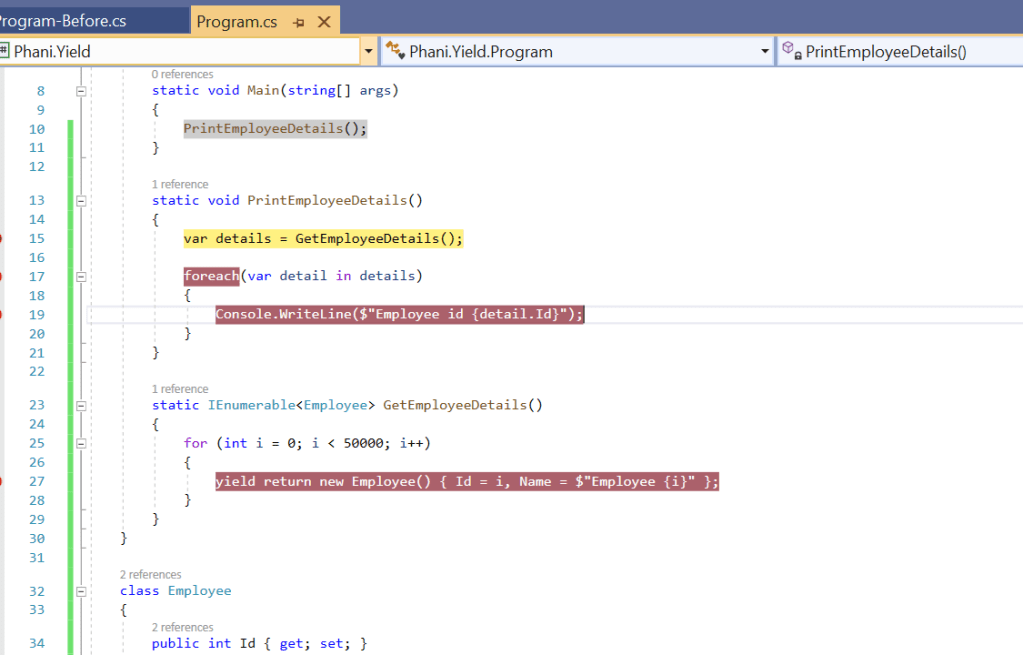The image size is (1023, 655).
Task: Toggle the breakpoint on line 27
Action: (x=2, y=481)
